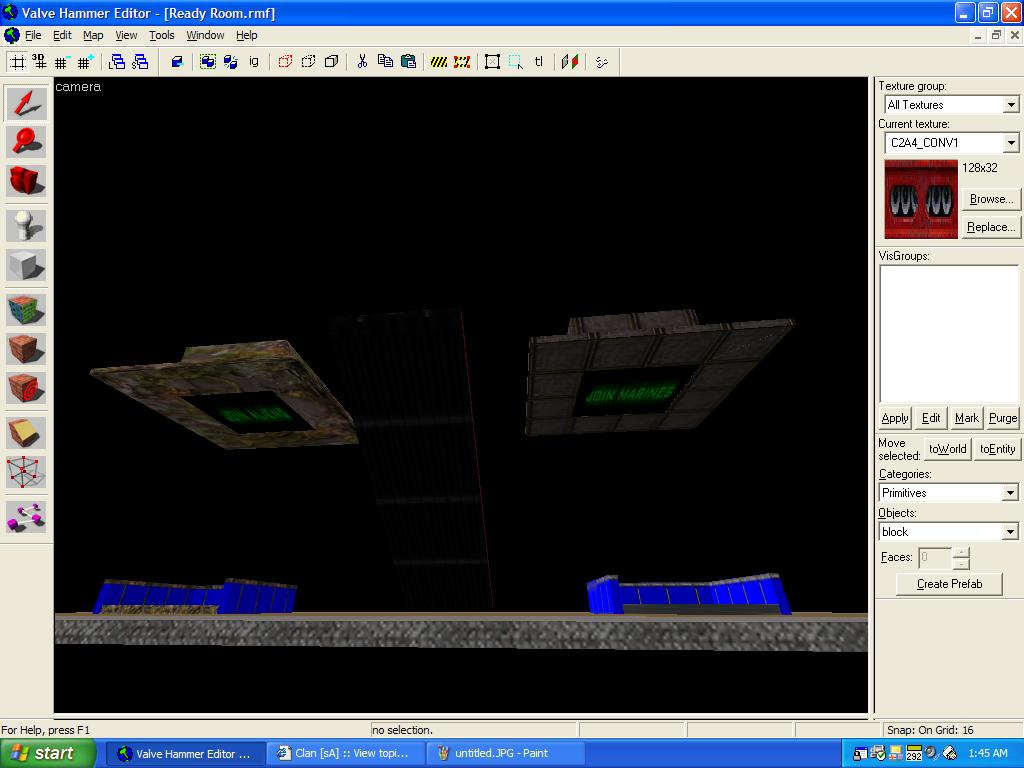Click the C2A4_CONV1 texture preview thumbnail
This screenshot has height=768, width=1024.
(921, 199)
